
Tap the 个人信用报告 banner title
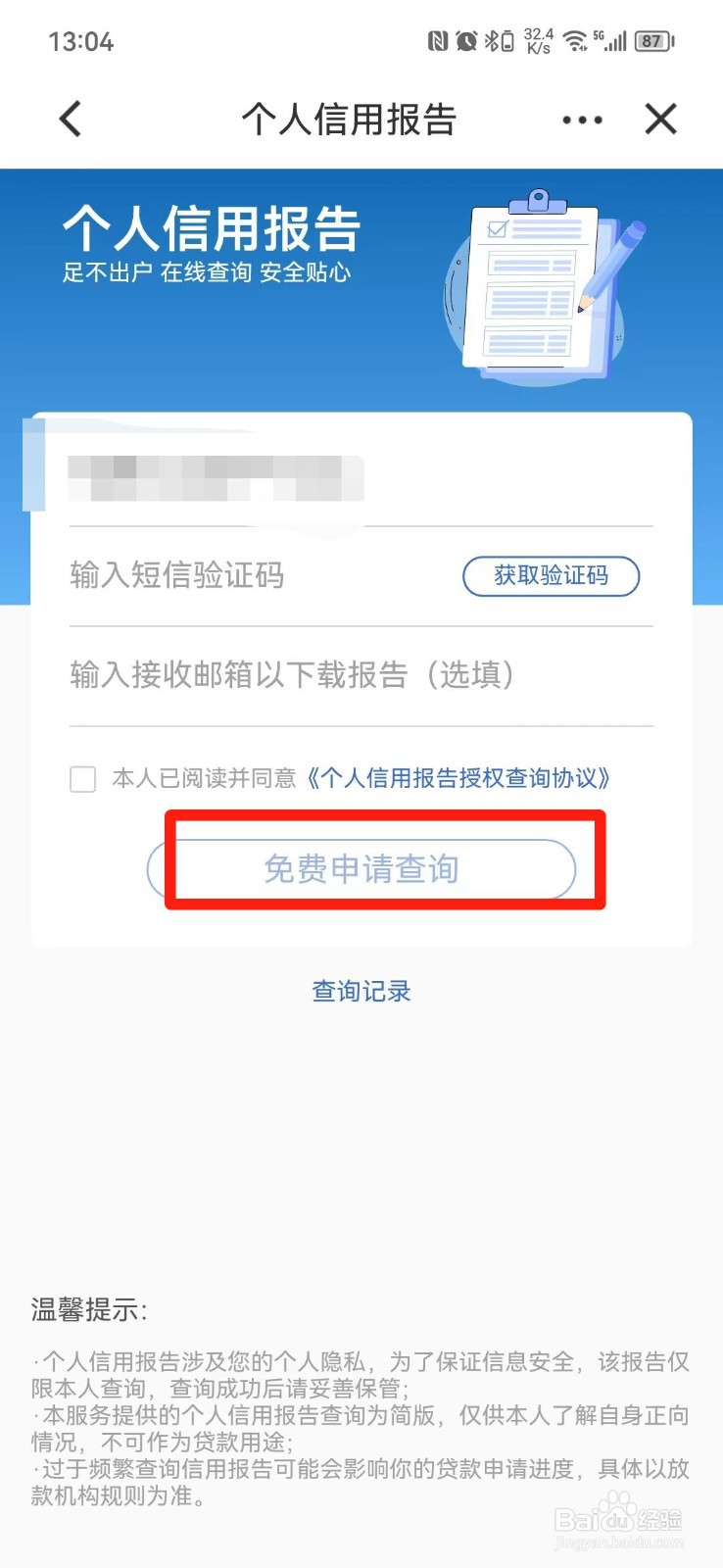pyautogui.click(x=212, y=228)
